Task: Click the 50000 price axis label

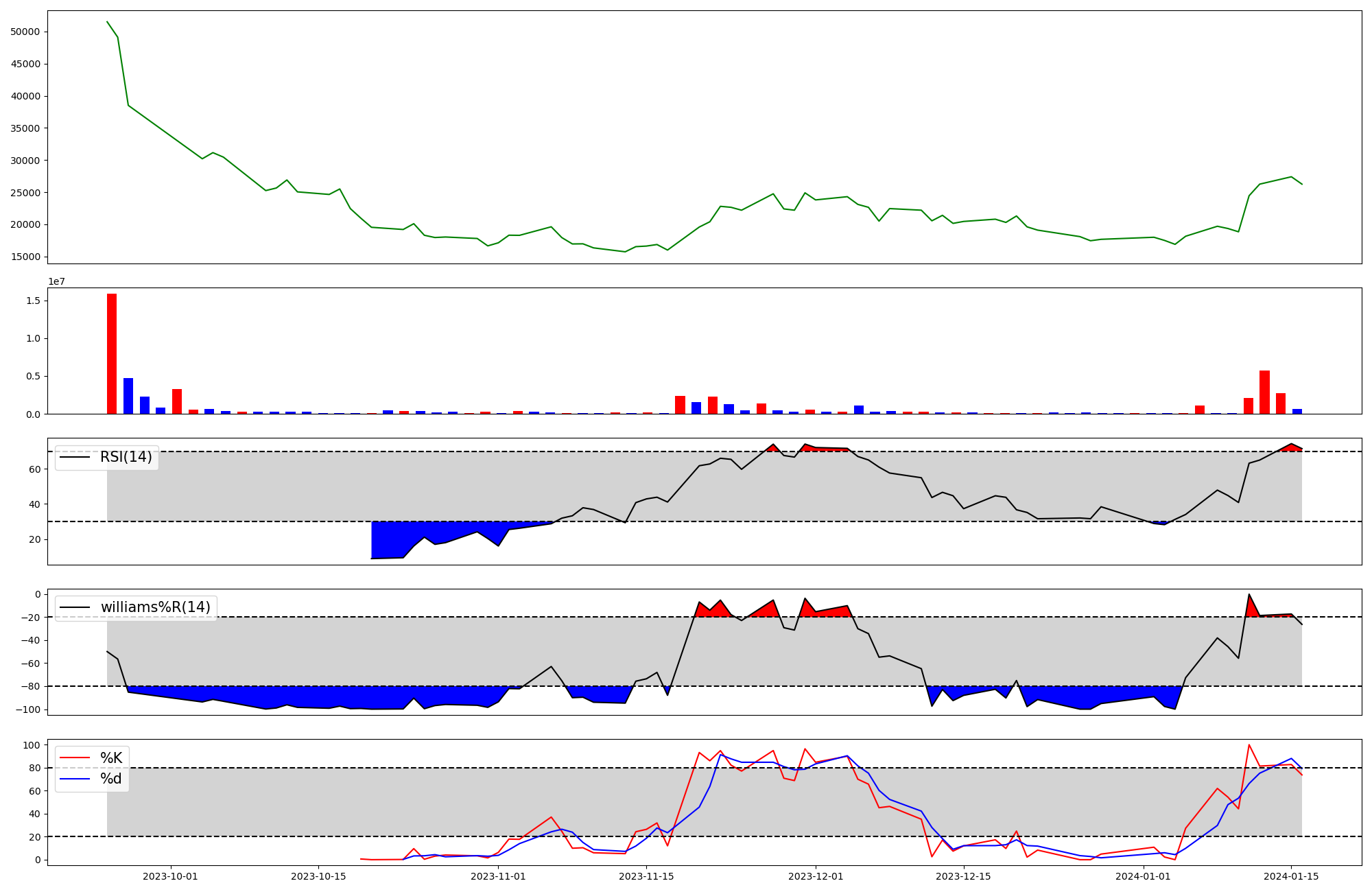Action: point(25,32)
